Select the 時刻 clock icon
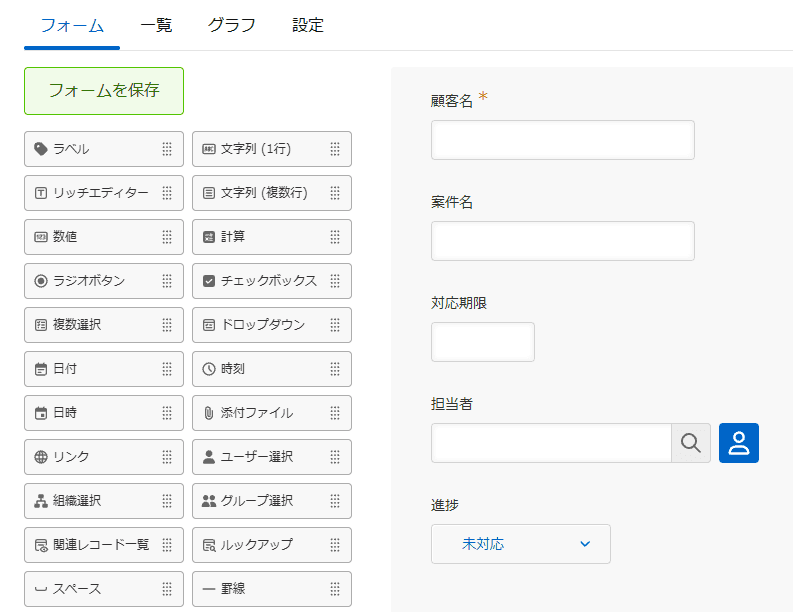The image size is (793, 612). 209,369
